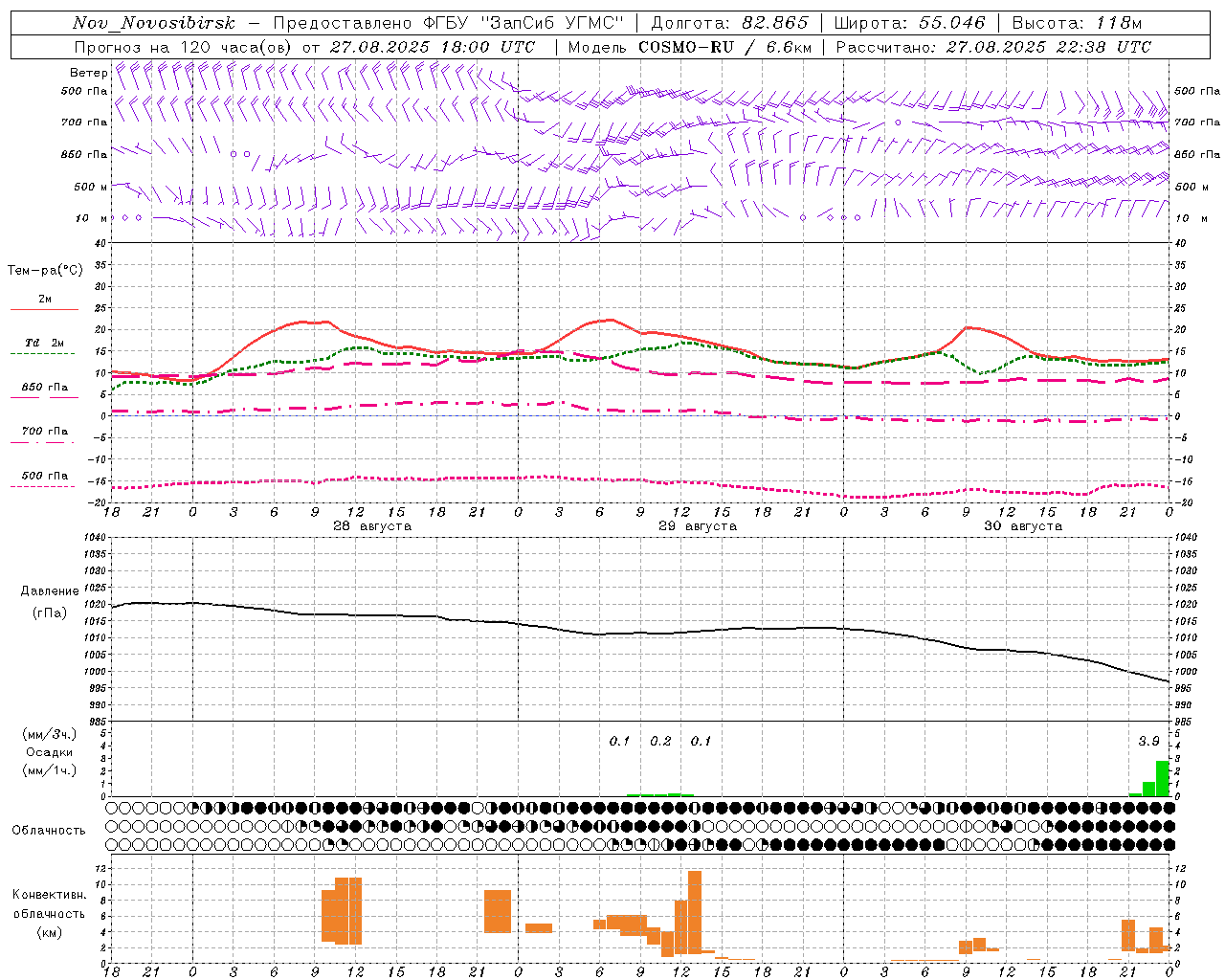Screen dimensions: 1225x980
Task: Select the (мм/1ч.) precipitation unit label
Action: click(x=50, y=770)
